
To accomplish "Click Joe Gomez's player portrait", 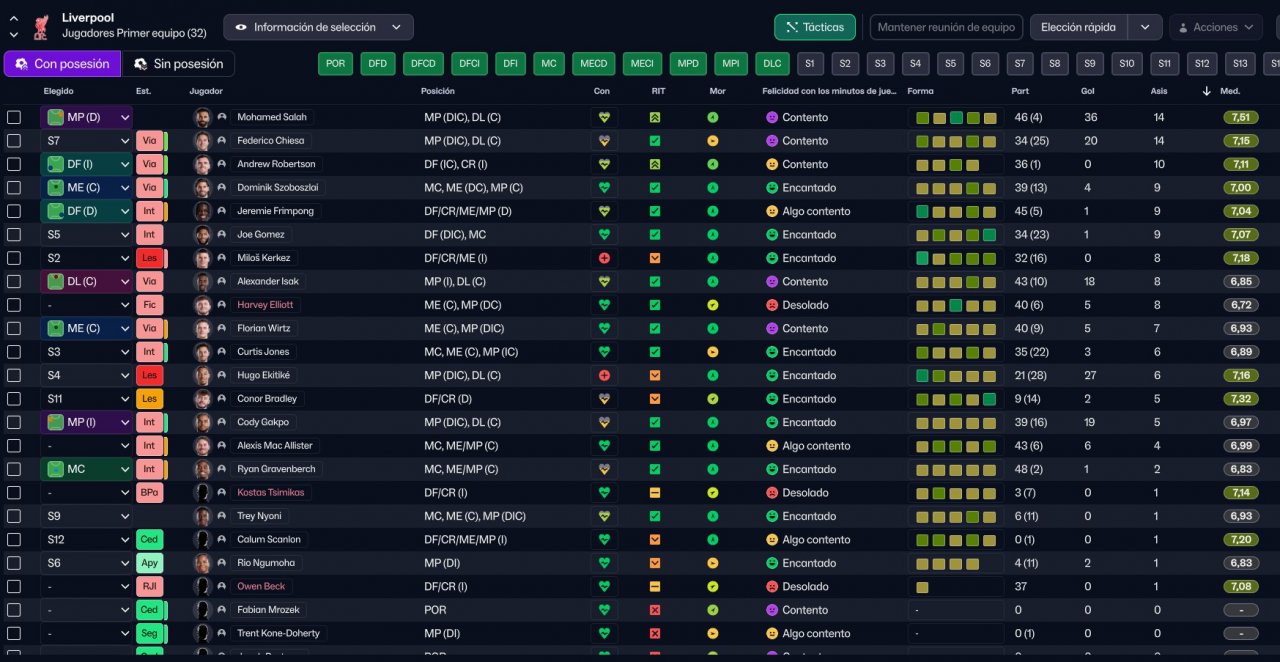I will 203,235.
